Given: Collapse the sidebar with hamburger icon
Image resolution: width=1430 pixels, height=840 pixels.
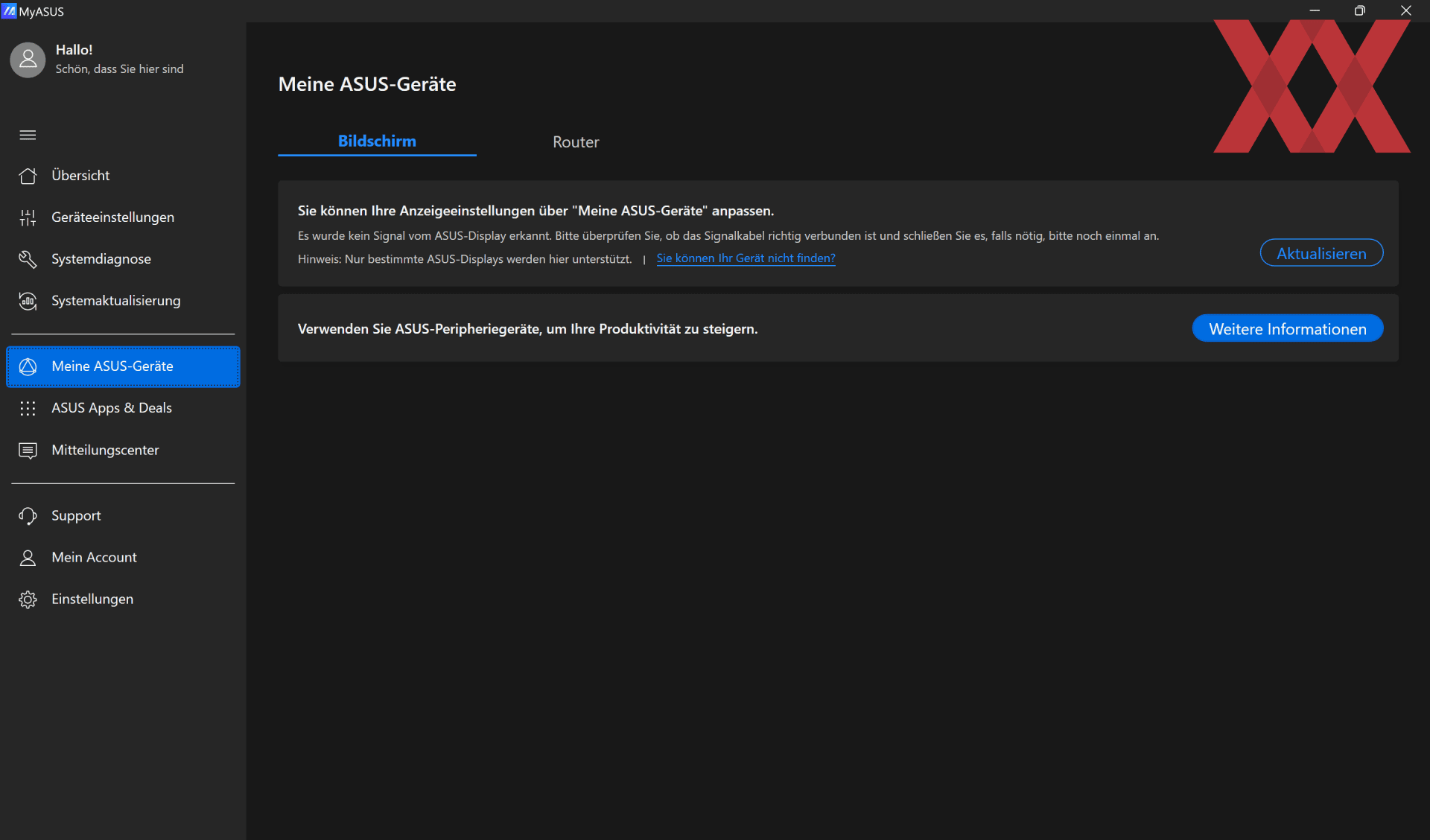Looking at the screenshot, I should (x=28, y=135).
